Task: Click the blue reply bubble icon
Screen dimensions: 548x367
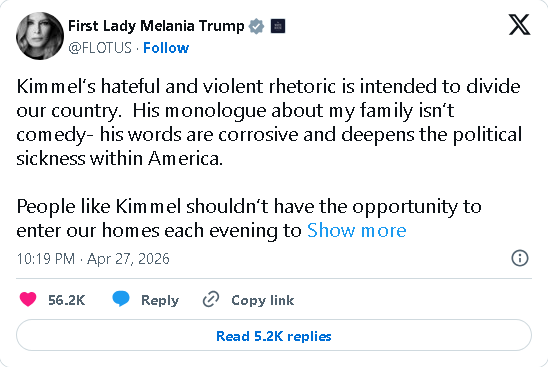Action: pyautogui.click(x=121, y=299)
